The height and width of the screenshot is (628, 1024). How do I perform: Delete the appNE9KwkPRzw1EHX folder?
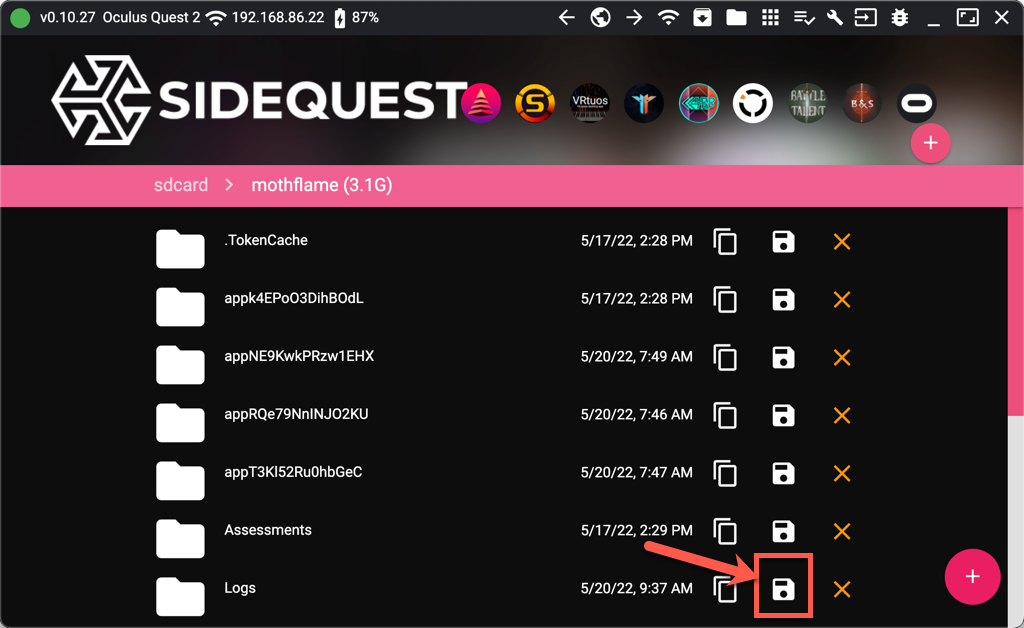[842, 358]
